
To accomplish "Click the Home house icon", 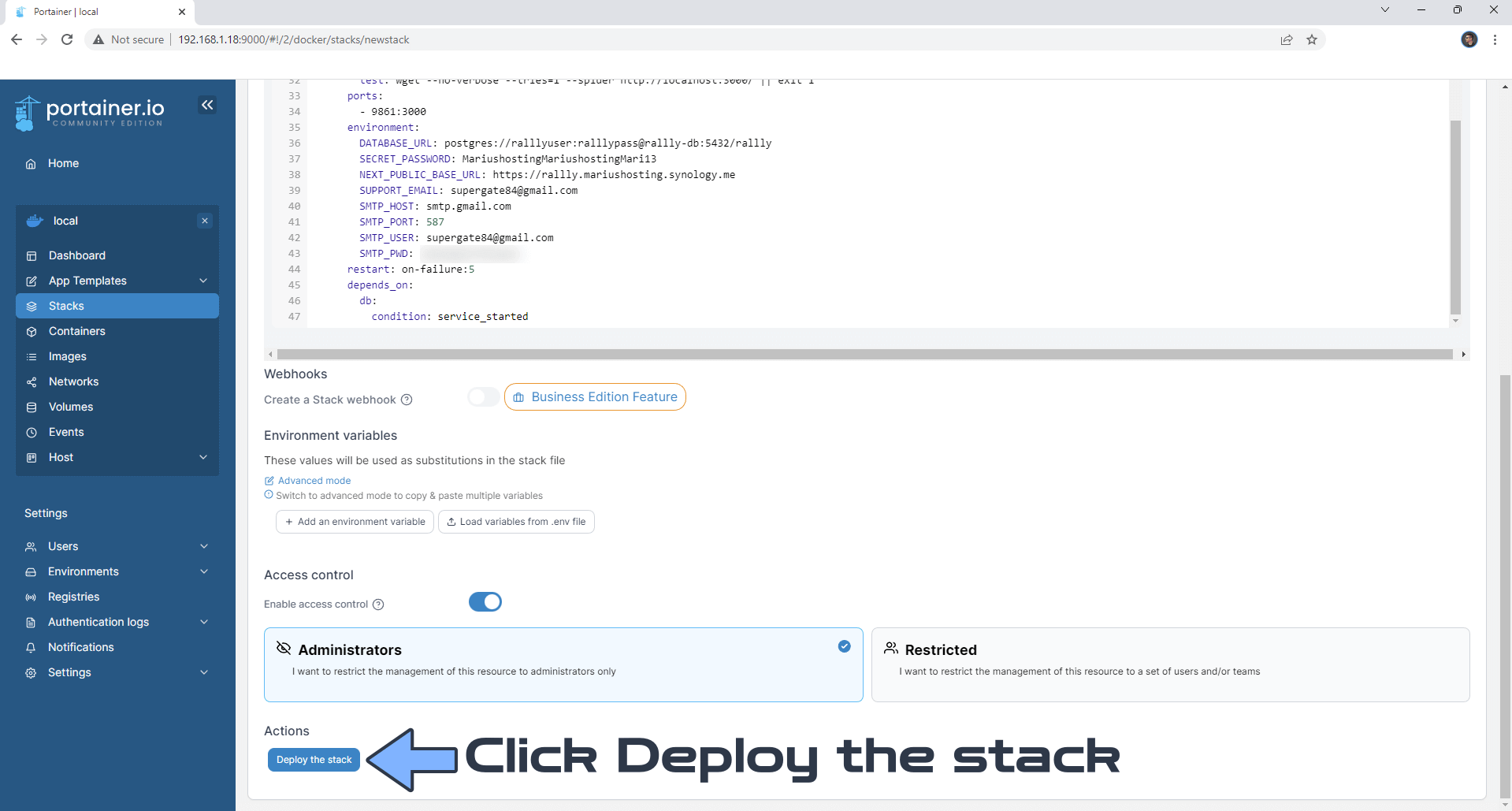I will pyautogui.click(x=31, y=164).
